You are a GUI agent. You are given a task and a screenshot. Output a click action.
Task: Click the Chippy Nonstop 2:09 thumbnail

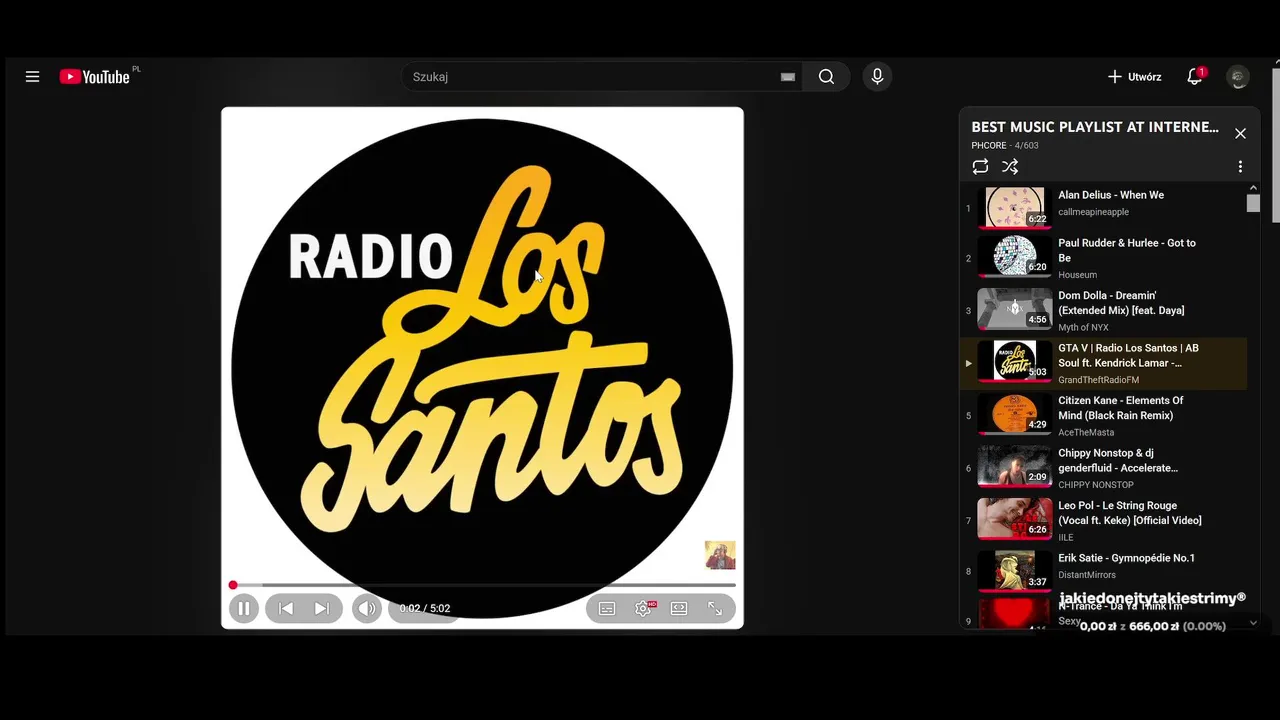coord(1014,467)
